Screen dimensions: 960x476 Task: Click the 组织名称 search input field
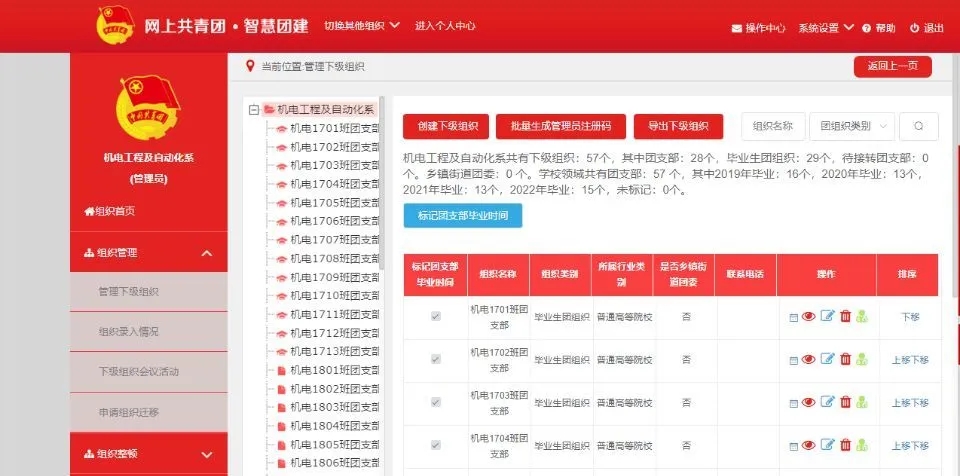point(773,126)
